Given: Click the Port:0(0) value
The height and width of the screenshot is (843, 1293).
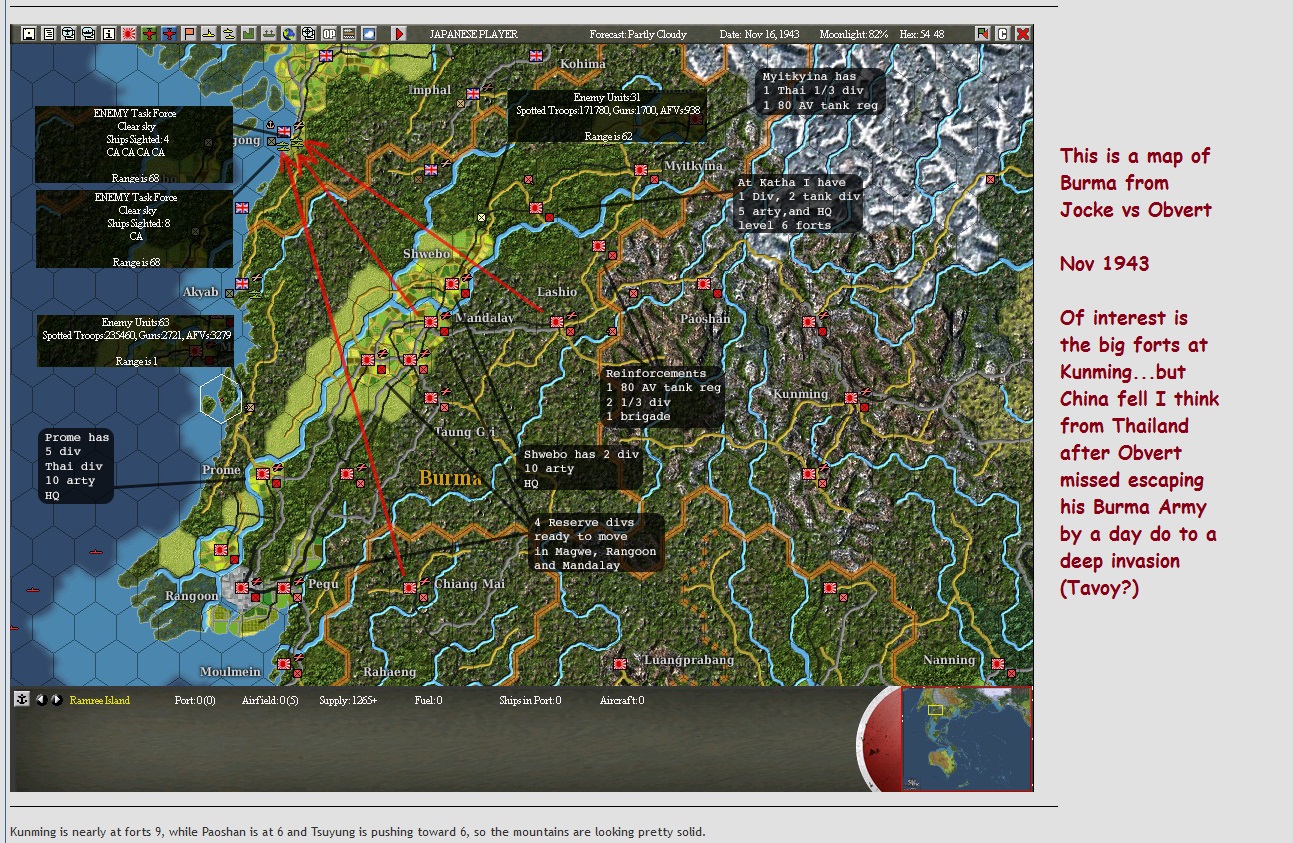Looking at the screenshot, I should 195,701.
